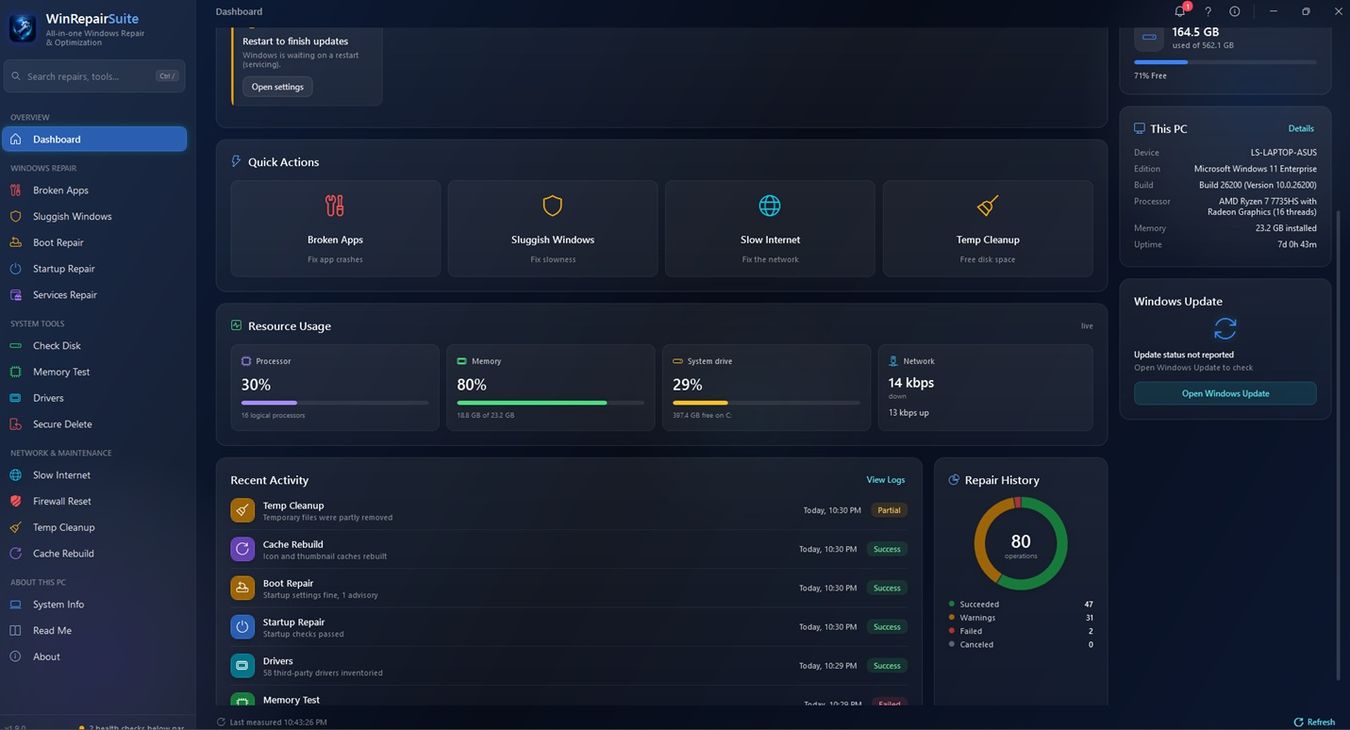Click the Warnings legend entry in Repair History
The image size is (1350, 730).
(x=1020, y=618)
